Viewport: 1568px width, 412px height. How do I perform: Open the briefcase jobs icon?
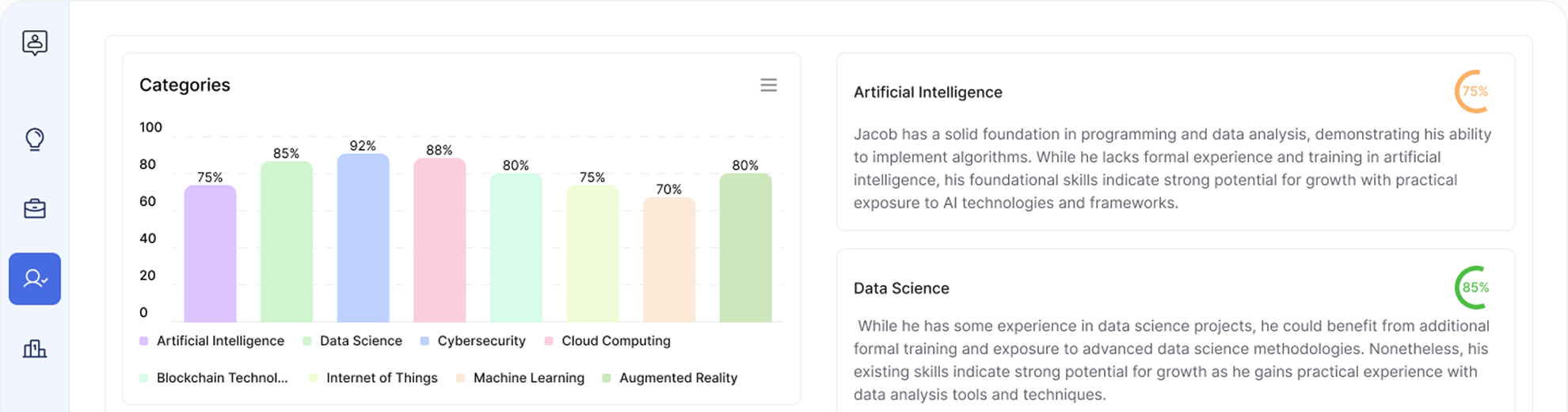(x=35, y=208)
